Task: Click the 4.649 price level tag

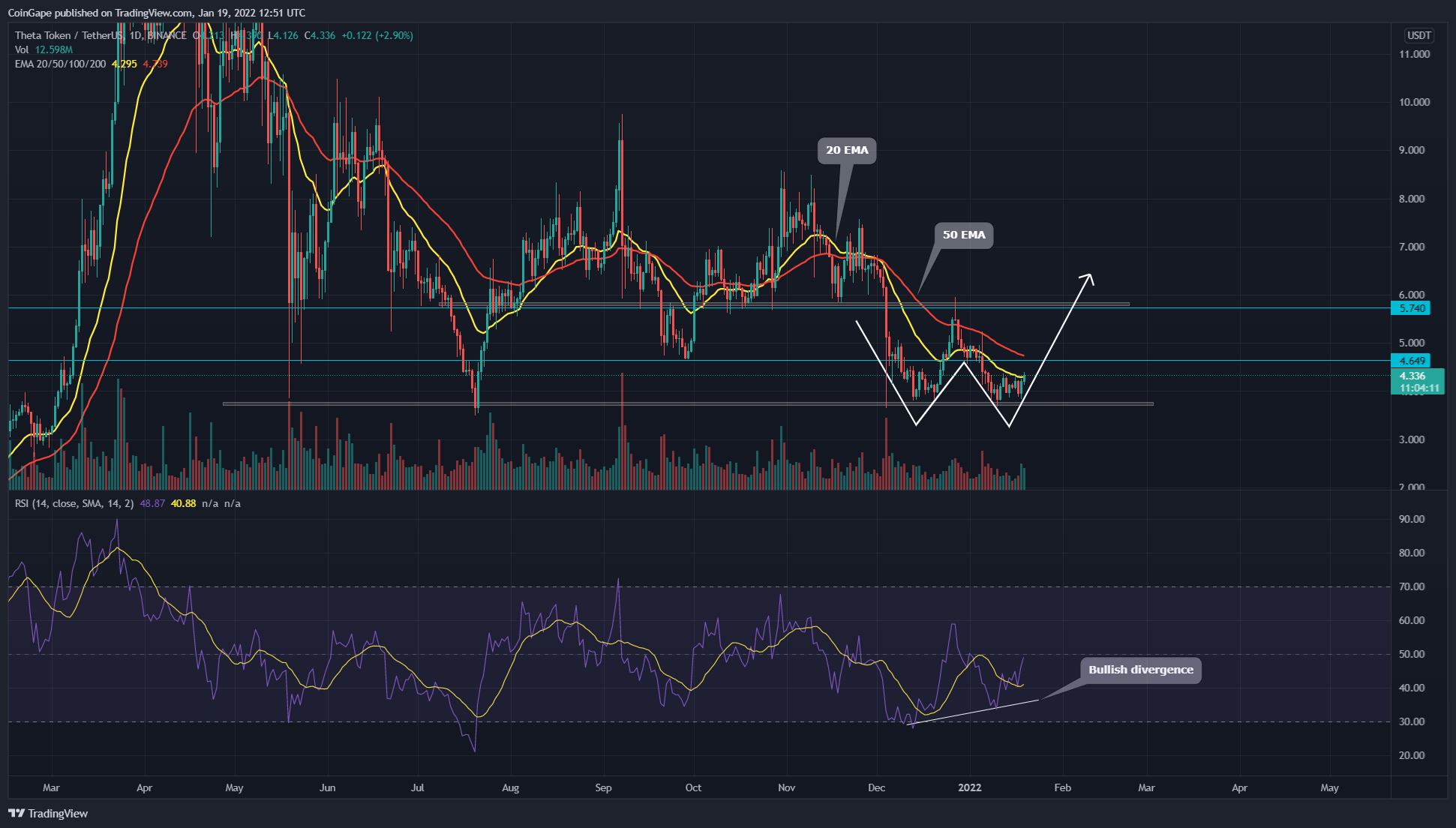Action: pos(1411,361)
